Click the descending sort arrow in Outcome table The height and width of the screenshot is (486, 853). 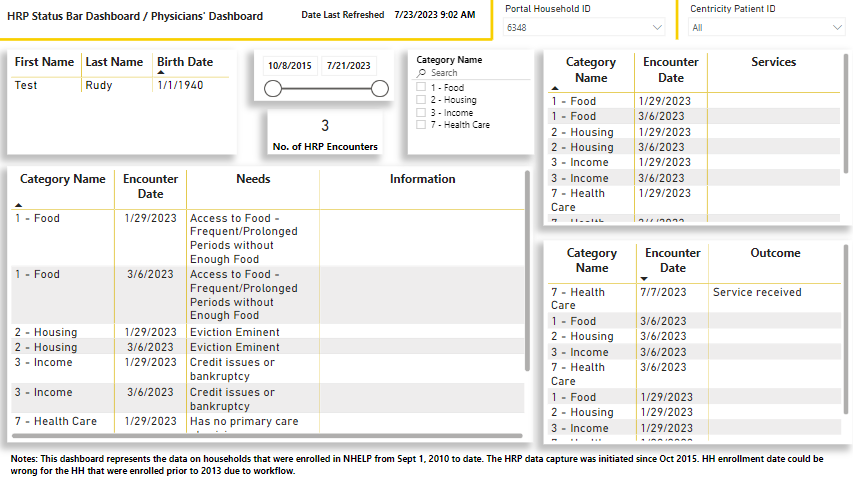645,279
